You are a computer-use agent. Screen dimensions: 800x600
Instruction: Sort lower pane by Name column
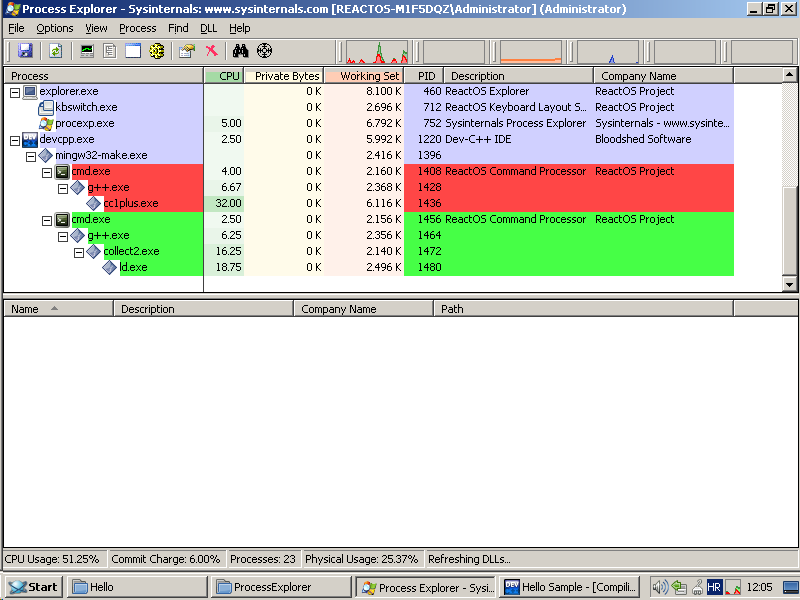(x=58, y=309)
